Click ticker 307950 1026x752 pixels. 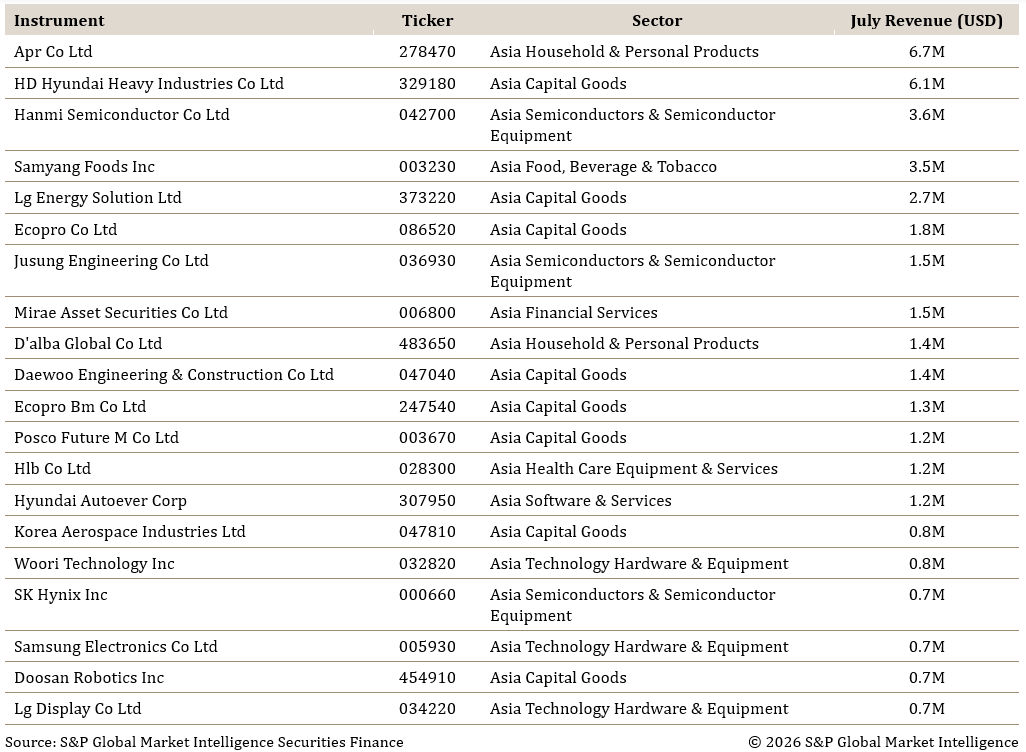[427, 501]
